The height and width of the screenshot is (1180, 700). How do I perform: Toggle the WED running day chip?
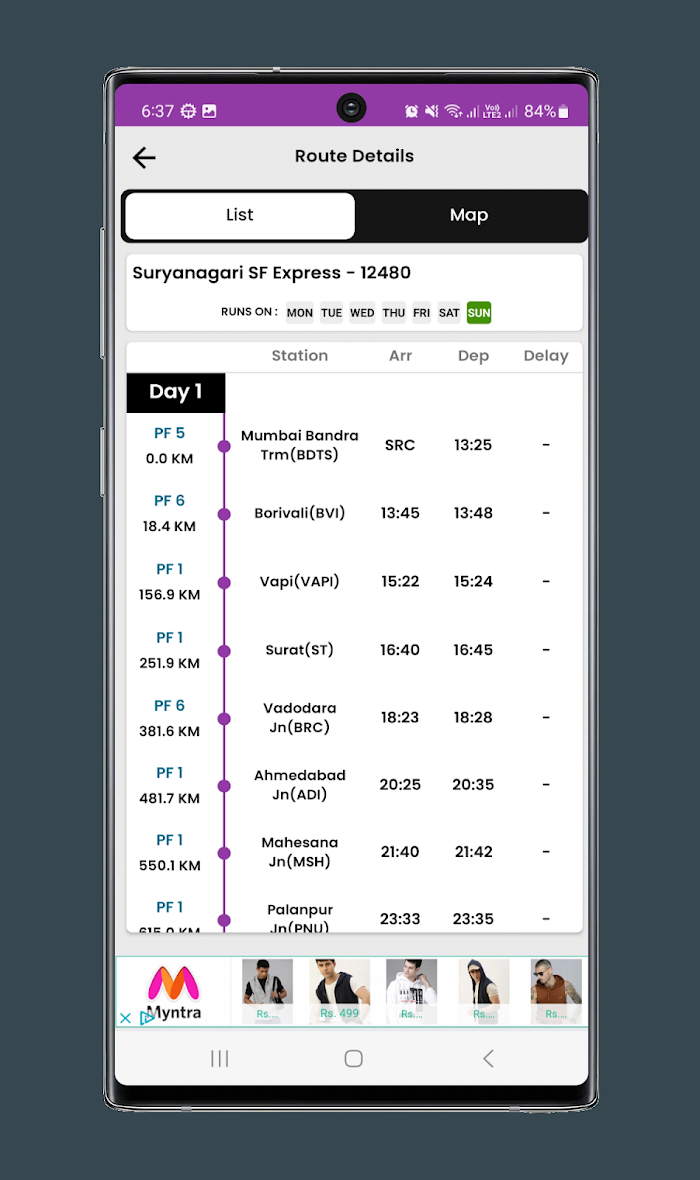[x=362, y=312]
